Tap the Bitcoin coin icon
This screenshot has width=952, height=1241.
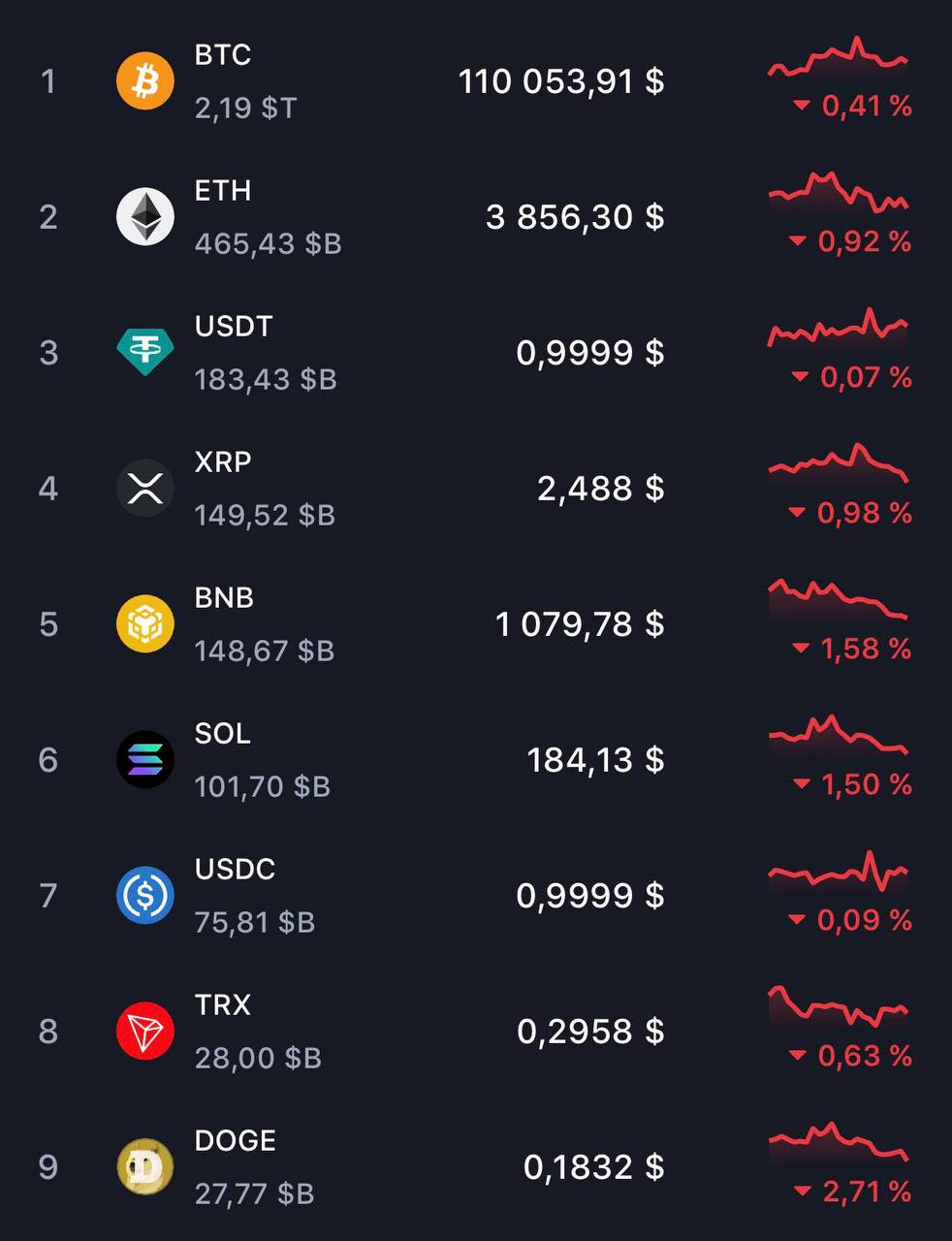[145, 80]
